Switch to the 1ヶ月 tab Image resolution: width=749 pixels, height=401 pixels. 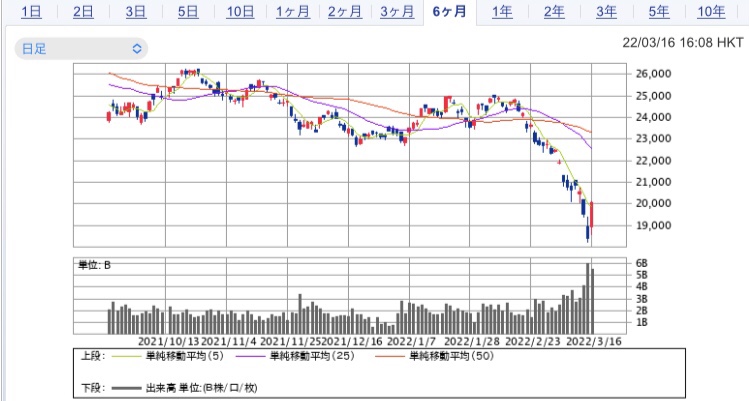click(294, 13)
